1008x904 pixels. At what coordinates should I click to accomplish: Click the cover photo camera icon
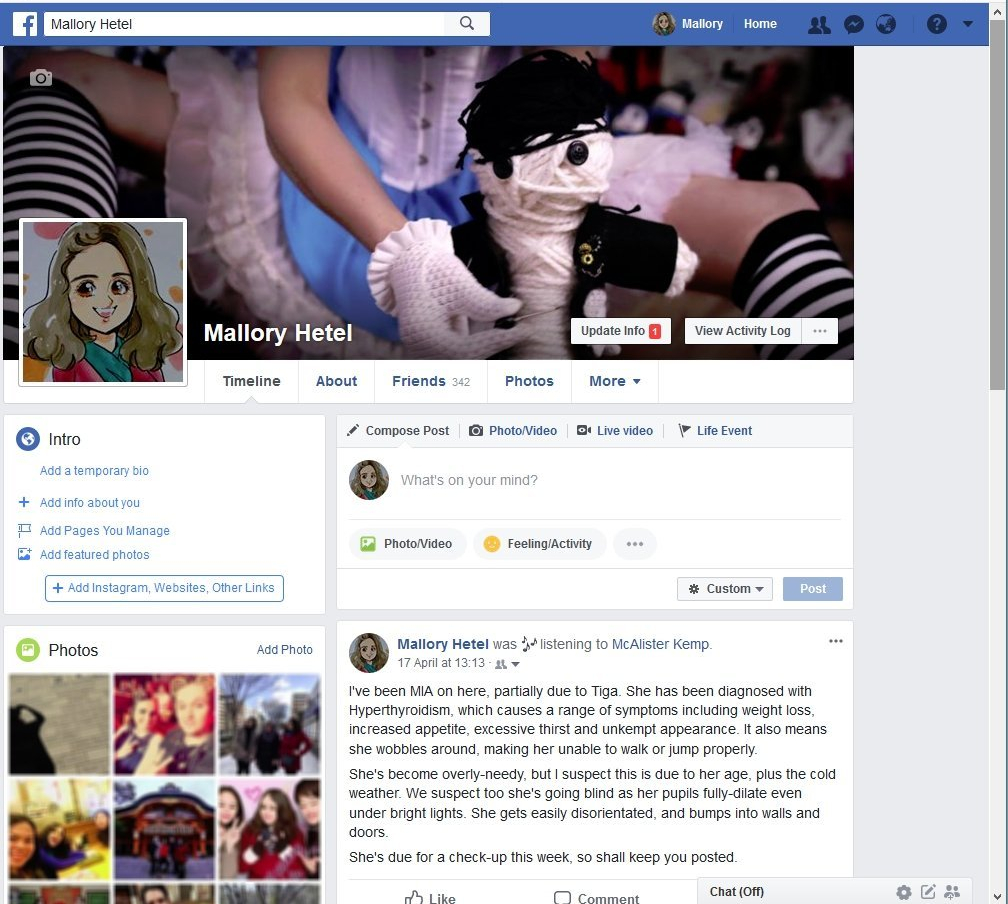(x=41, y=78)
